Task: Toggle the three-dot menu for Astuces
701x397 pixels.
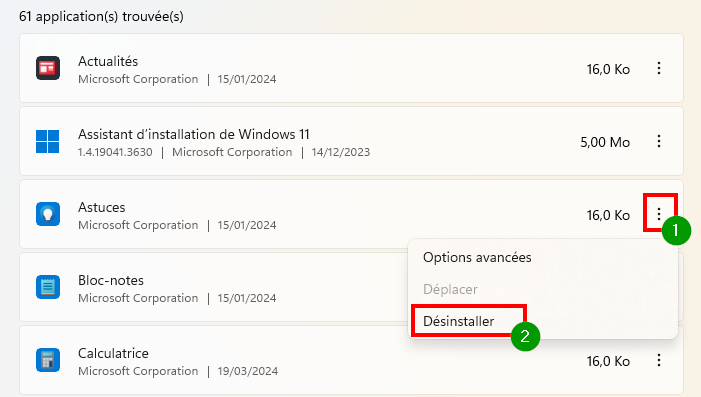Action: pos(659,214)
